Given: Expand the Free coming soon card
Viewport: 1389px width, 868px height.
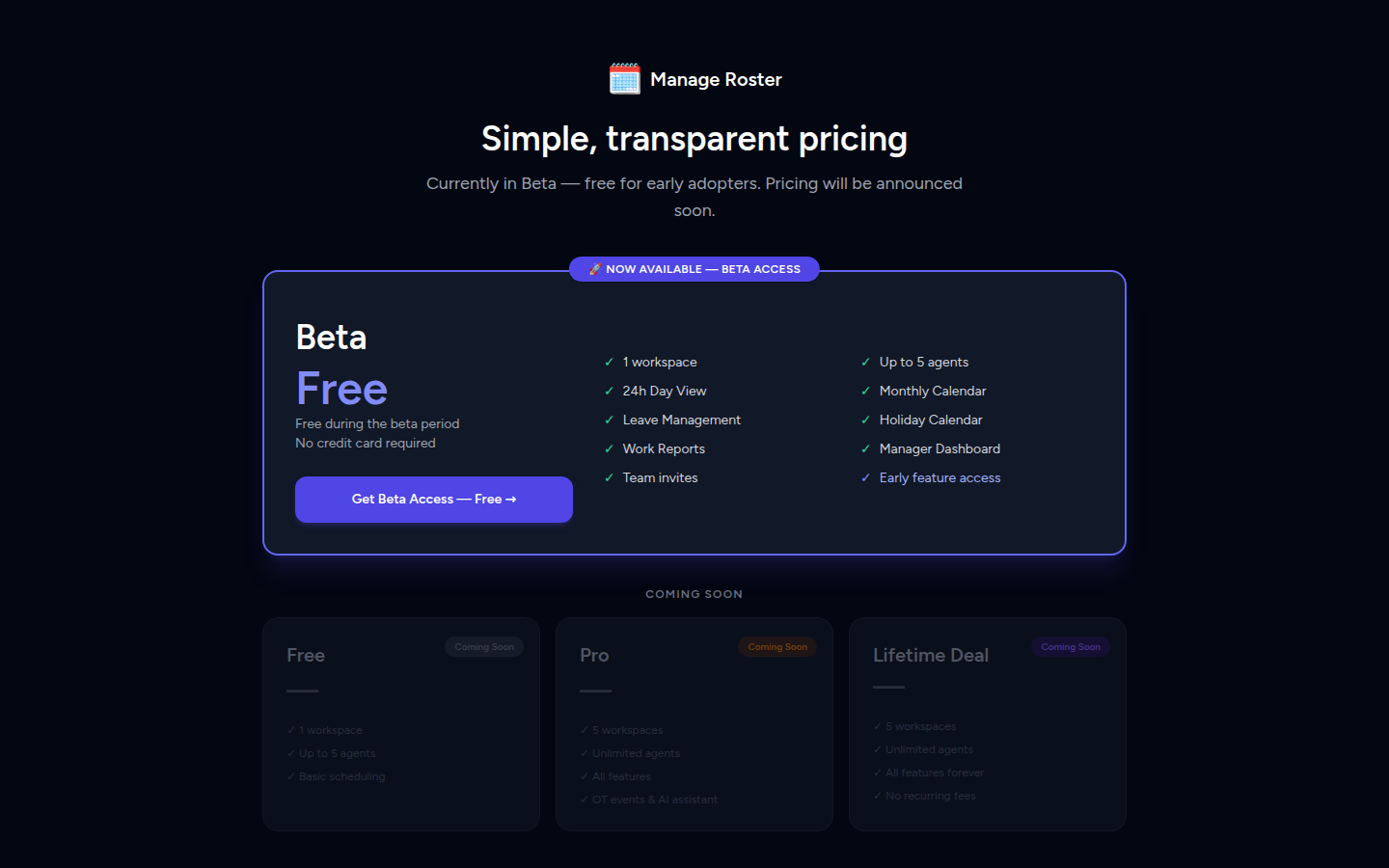Looking at the screenshot, I should point(400,723).
